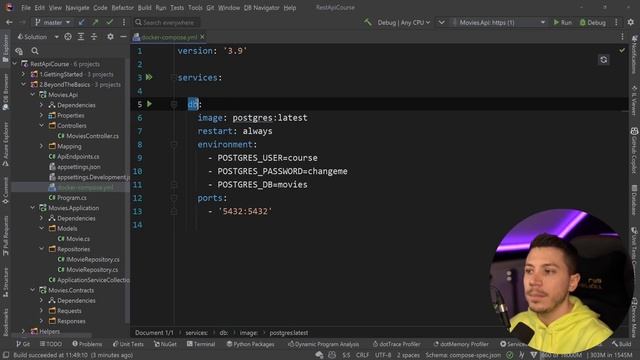Click the Collapse All icon in Solution panel

click(94, 37)
